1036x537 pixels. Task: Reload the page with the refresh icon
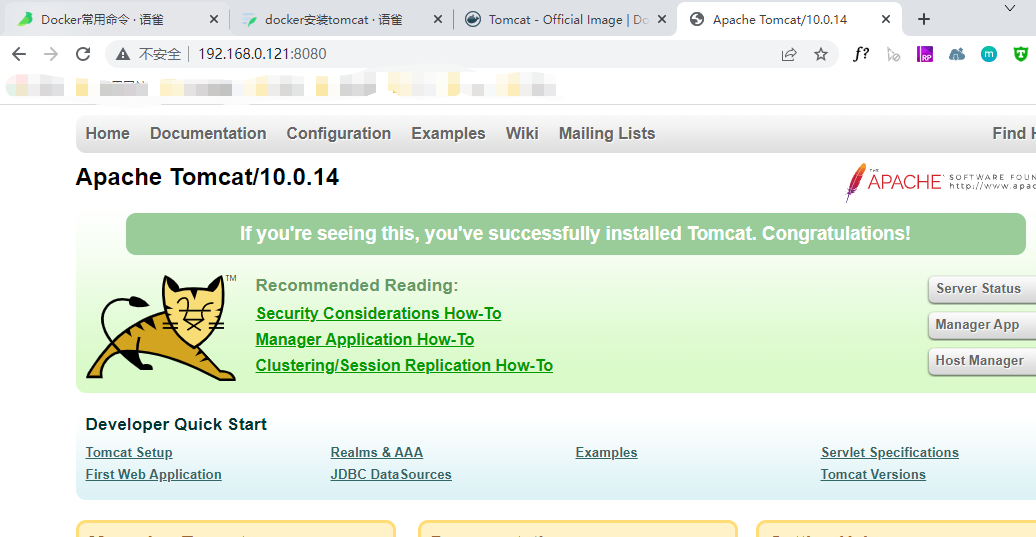coord(83,54)
